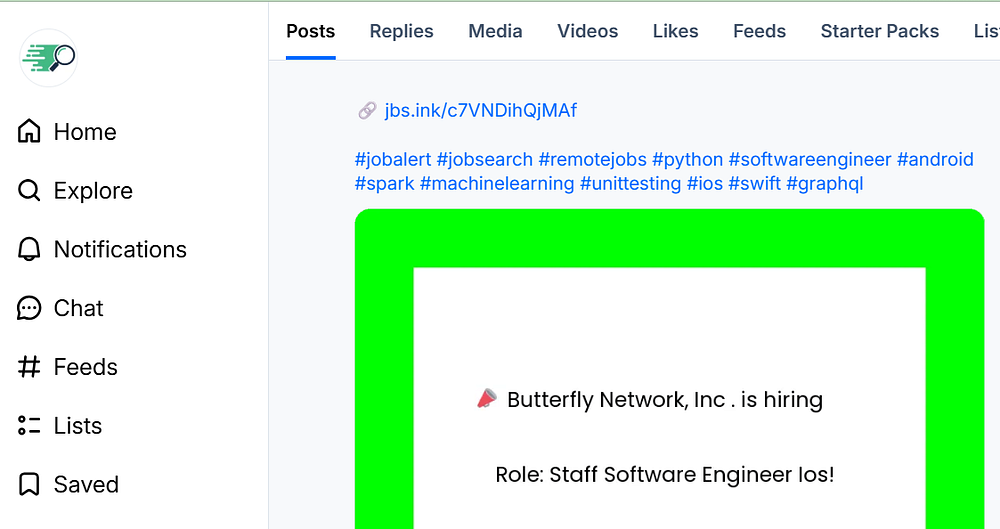
Task: Open the Lists label in sidebar
Action: tap(78, 426)
